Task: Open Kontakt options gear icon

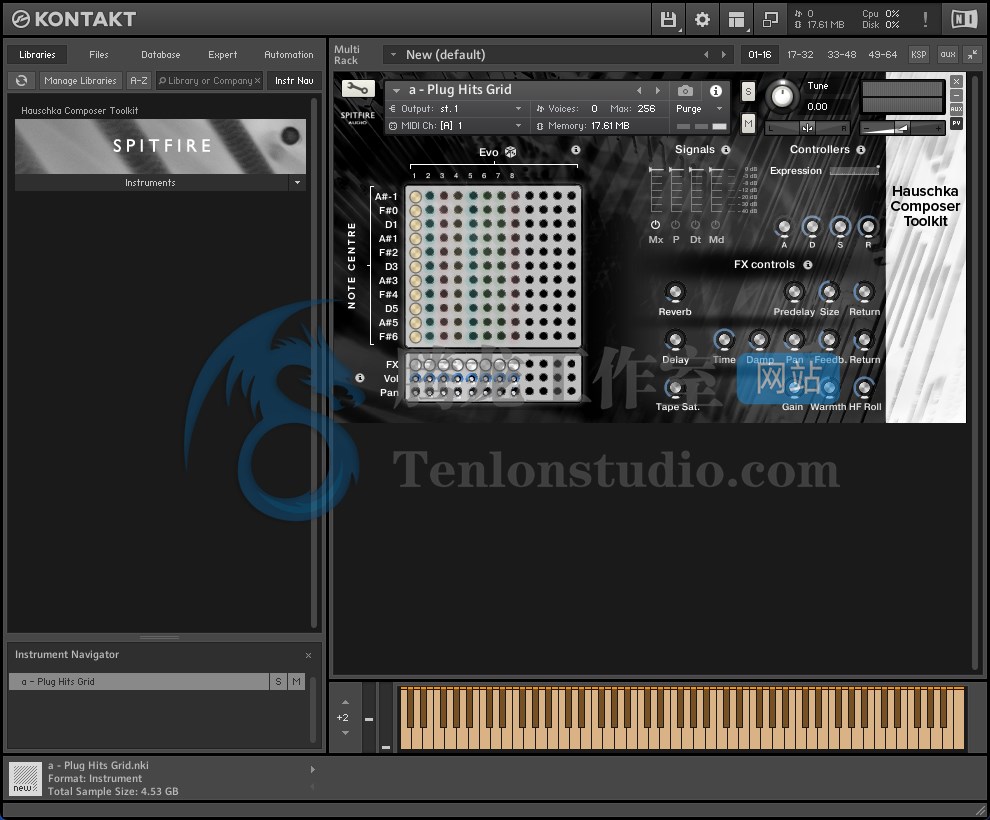Action: tap(702, 20)
